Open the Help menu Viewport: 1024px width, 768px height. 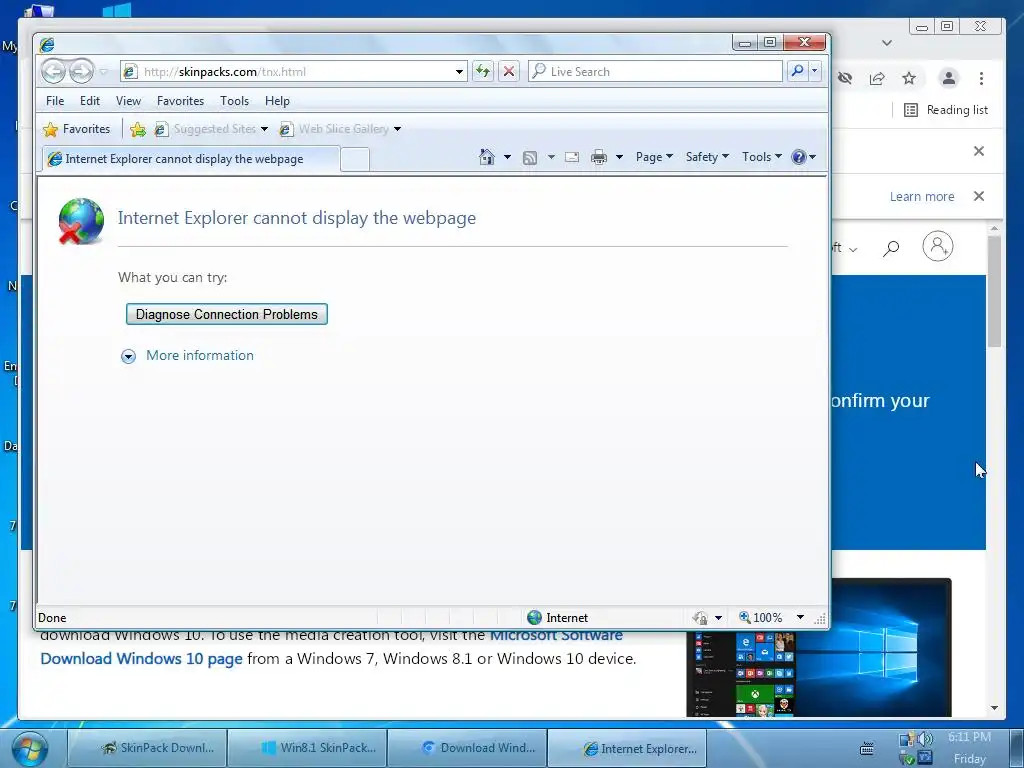tap(277, 101)
